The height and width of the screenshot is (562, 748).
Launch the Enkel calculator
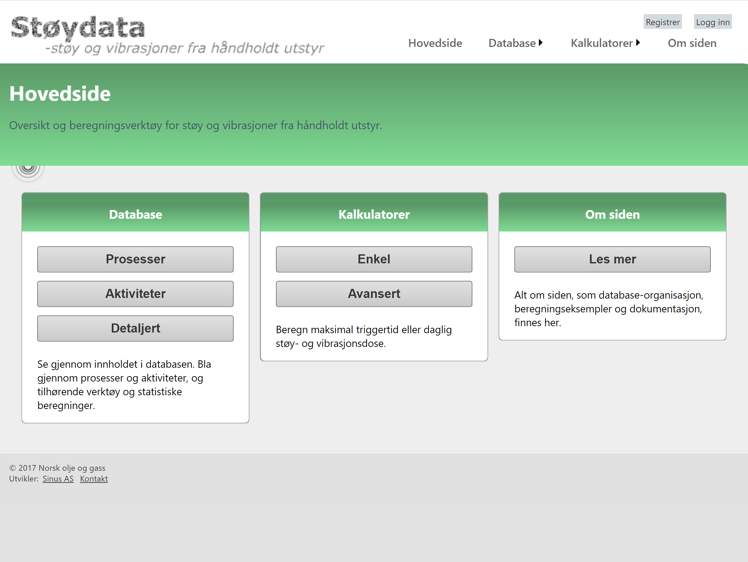[374, 259]
